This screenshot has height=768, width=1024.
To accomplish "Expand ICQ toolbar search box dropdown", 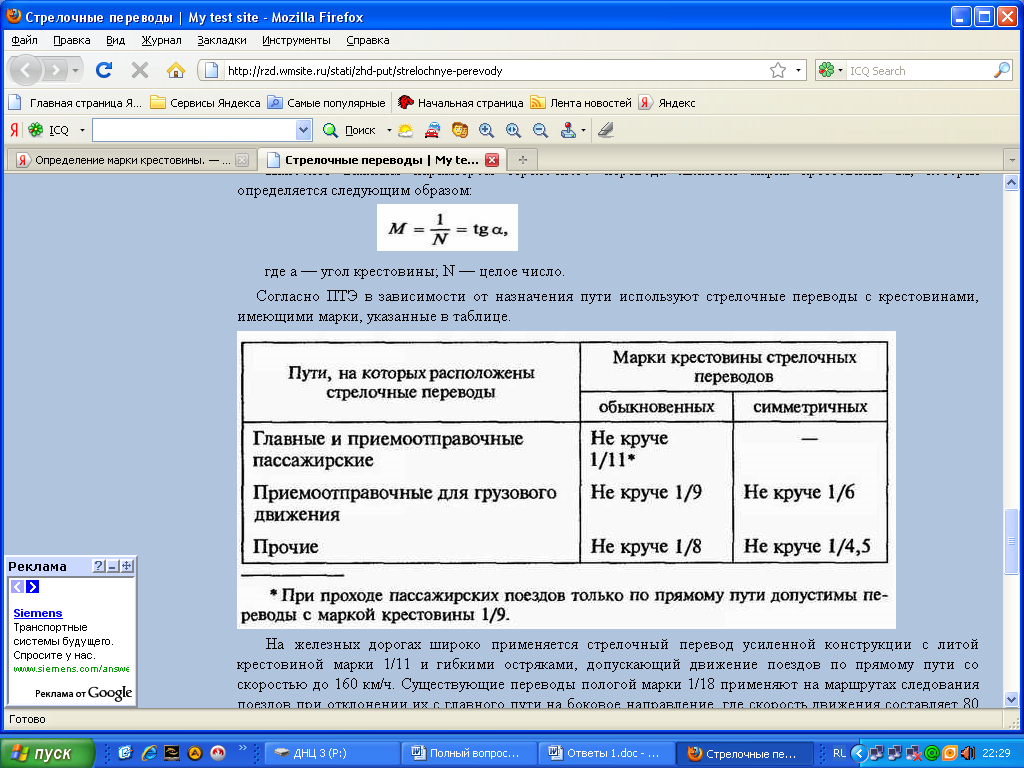I will [303, 130].
